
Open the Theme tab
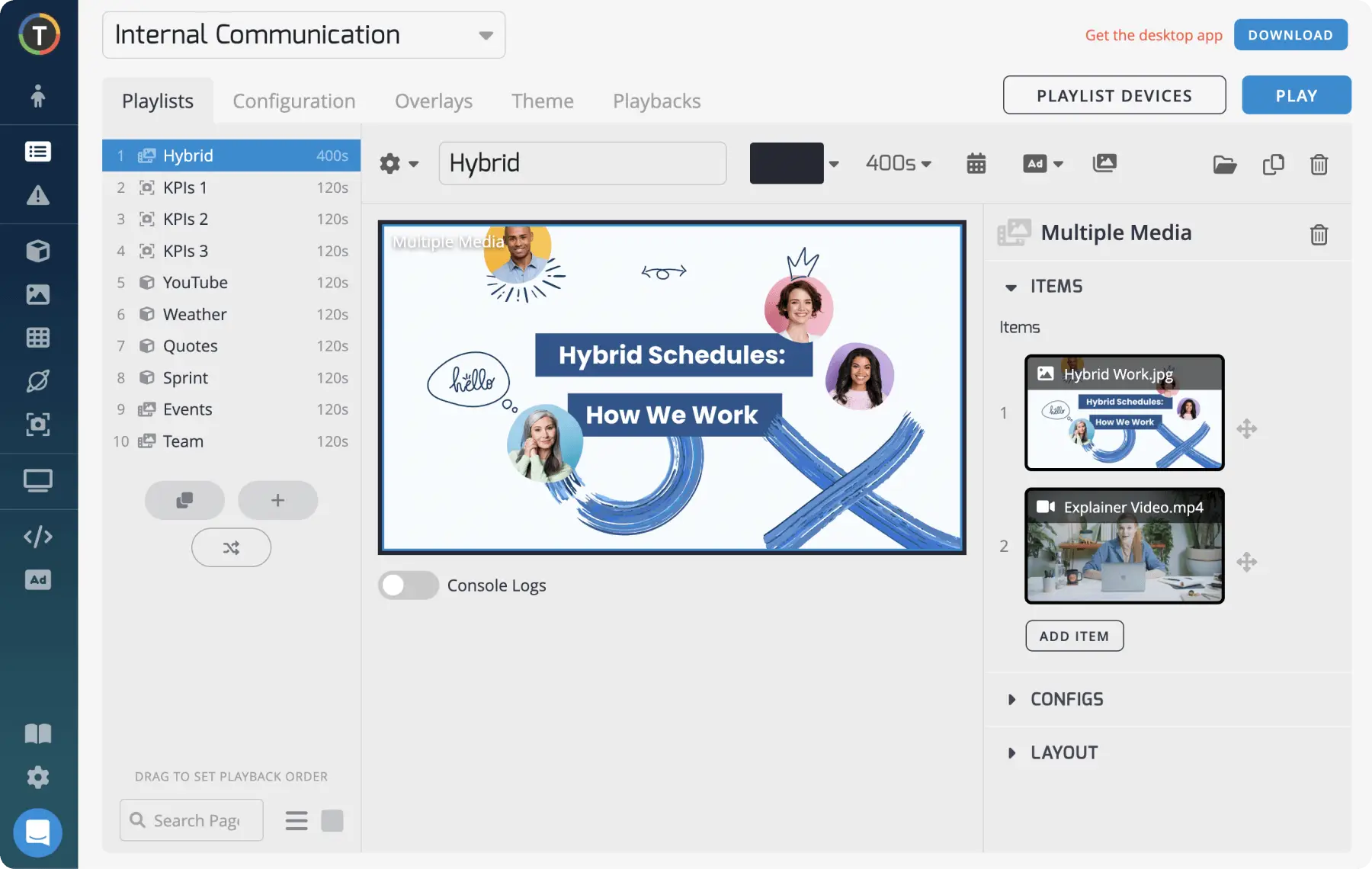(542, 101)
